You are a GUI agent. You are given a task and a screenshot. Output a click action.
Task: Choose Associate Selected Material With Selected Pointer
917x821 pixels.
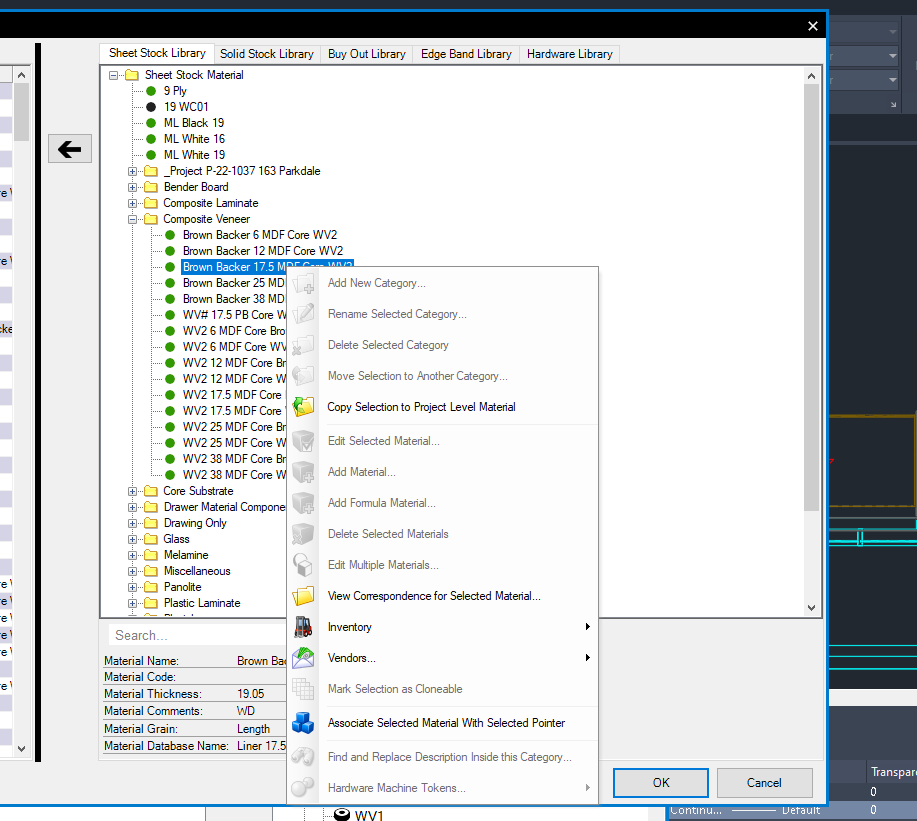(x=443, y=723)
